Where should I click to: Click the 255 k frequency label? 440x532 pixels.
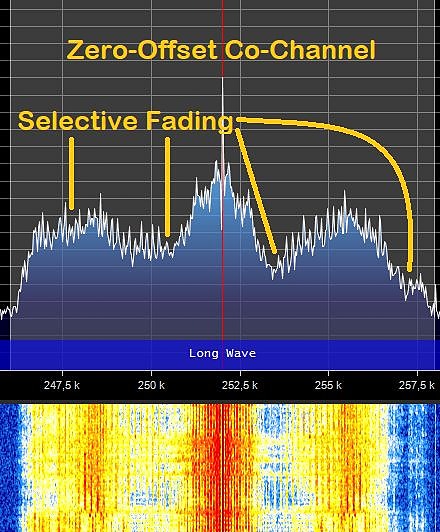click(x=328, y=385)
